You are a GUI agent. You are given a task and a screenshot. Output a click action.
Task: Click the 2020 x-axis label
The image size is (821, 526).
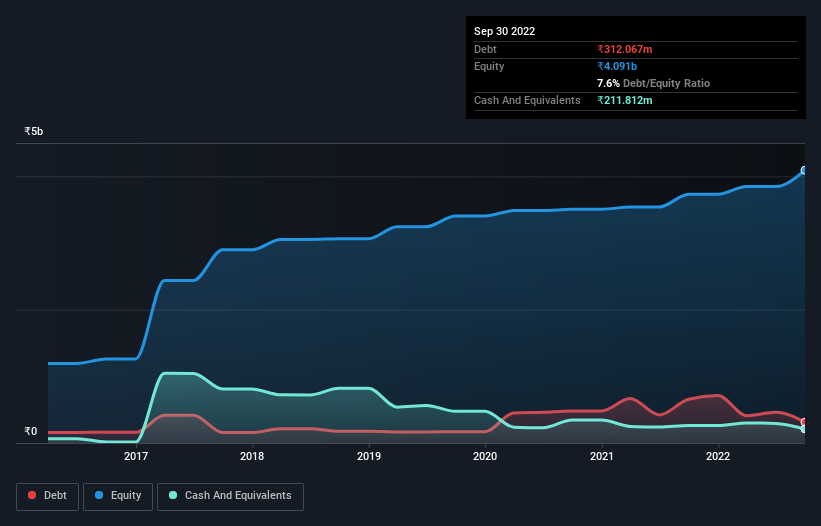pos(485,456)
